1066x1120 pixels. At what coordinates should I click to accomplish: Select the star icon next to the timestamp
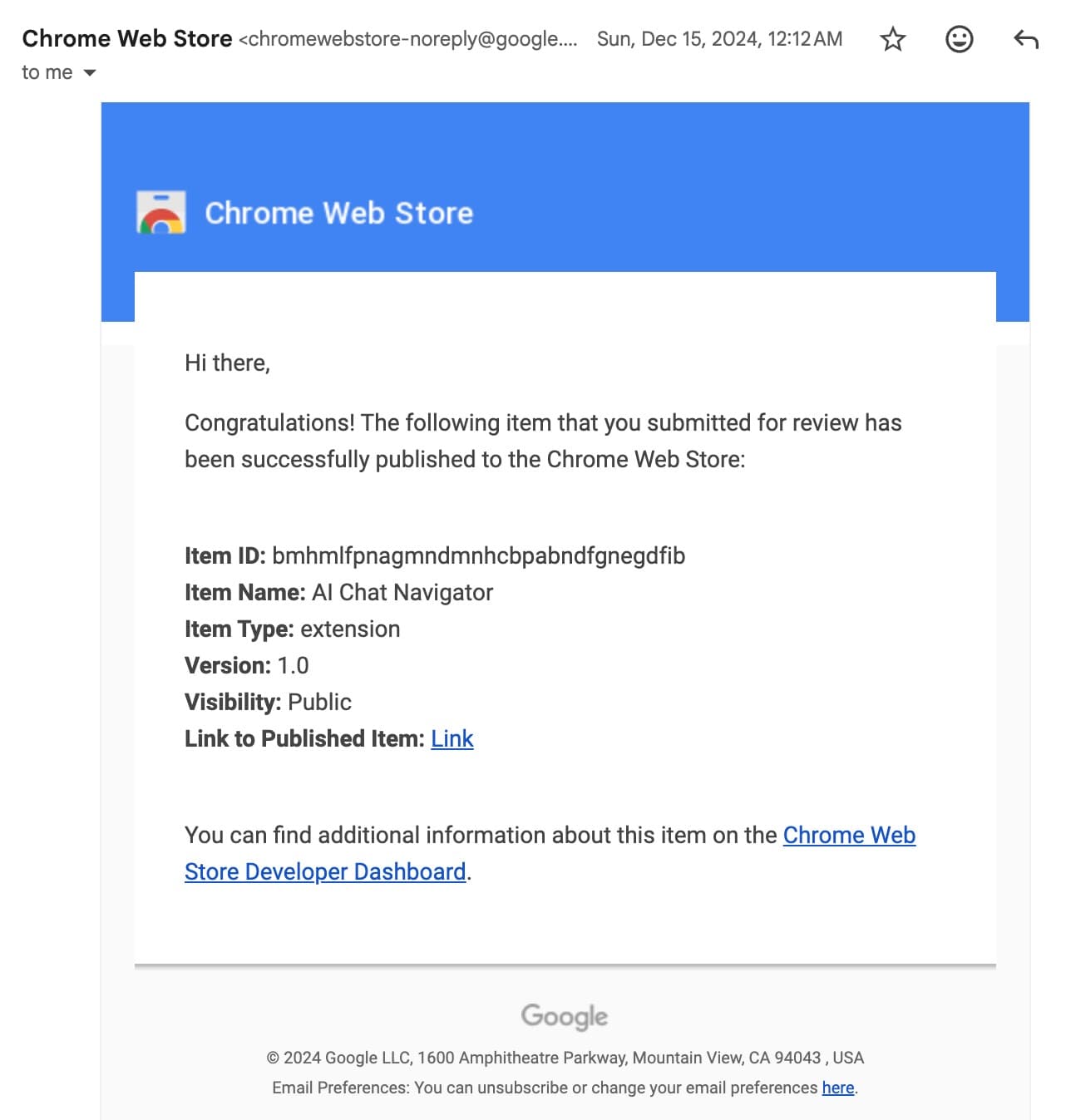click(x=892, y=38)
